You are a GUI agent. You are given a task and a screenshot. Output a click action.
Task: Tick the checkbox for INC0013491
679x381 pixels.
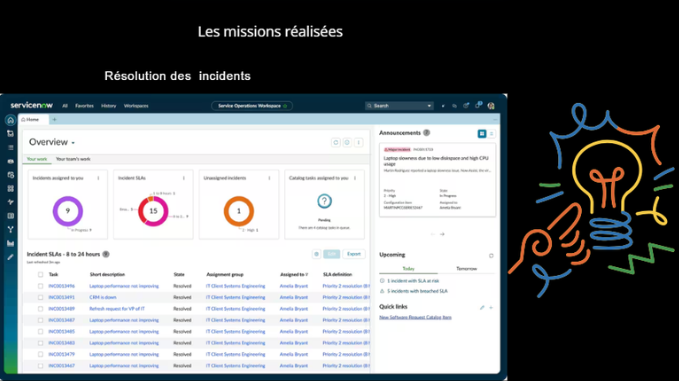click(40, 297)
